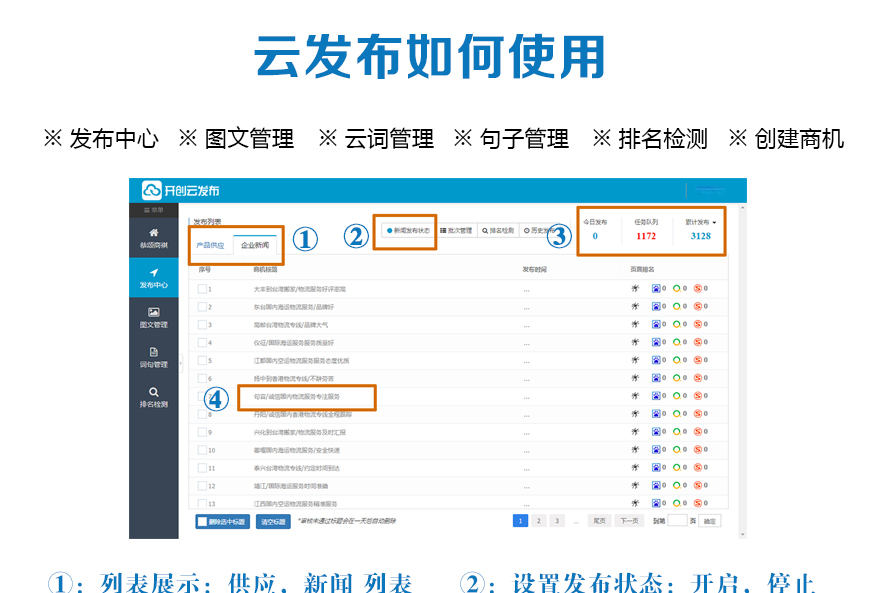Click the green 360 icon in row 10
The image size is (890, 593).
pos(677,449)
